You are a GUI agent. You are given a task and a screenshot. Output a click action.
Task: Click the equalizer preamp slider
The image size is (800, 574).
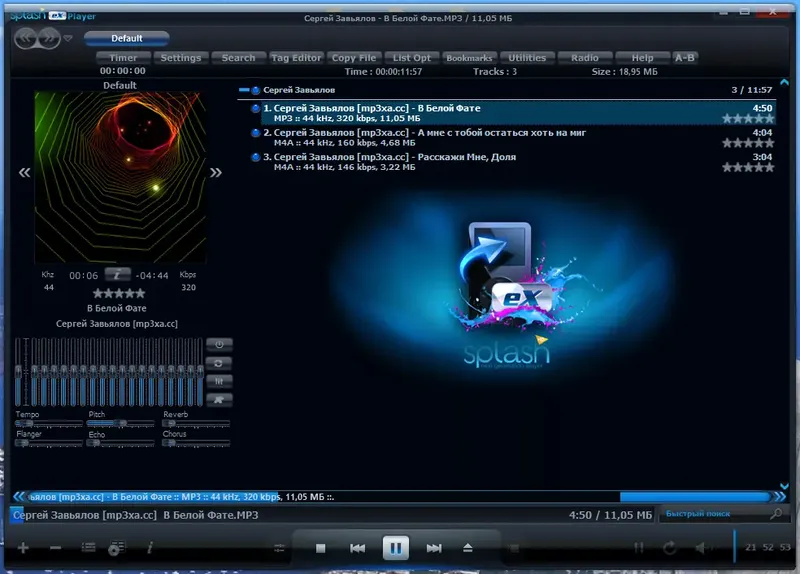(18, 371)
